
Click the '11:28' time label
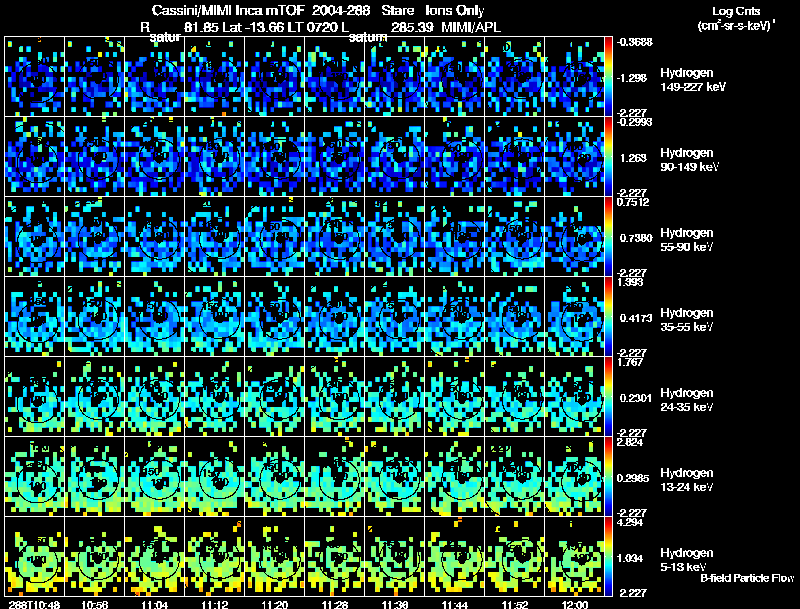pos(335,604)
